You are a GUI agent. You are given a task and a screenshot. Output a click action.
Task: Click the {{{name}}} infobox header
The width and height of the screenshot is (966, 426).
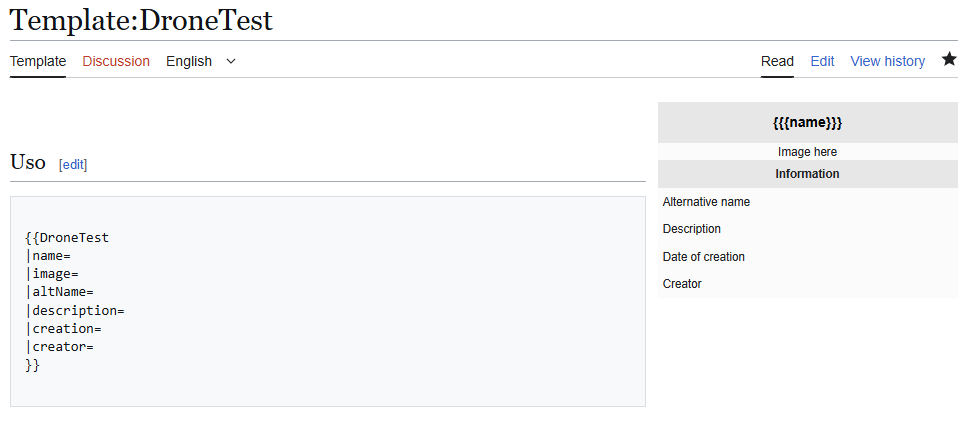click(x=807, y=122)
